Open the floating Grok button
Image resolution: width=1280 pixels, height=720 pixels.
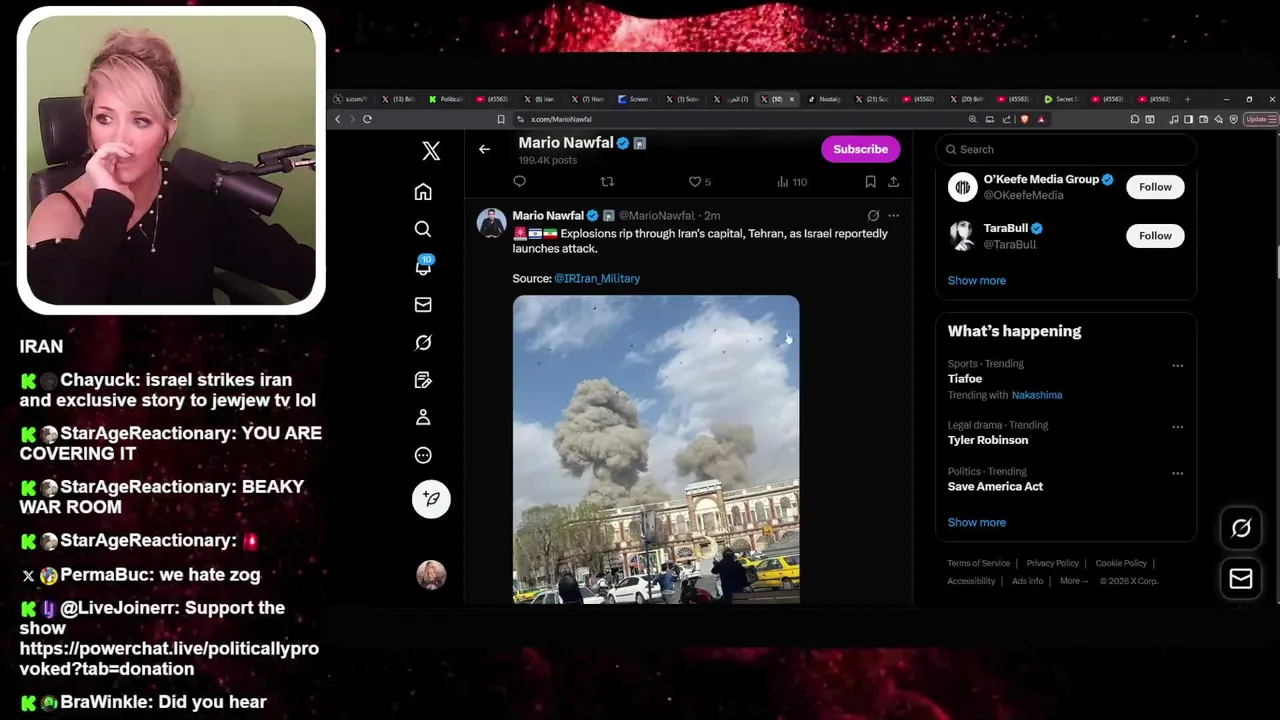tap(1241, 528)
